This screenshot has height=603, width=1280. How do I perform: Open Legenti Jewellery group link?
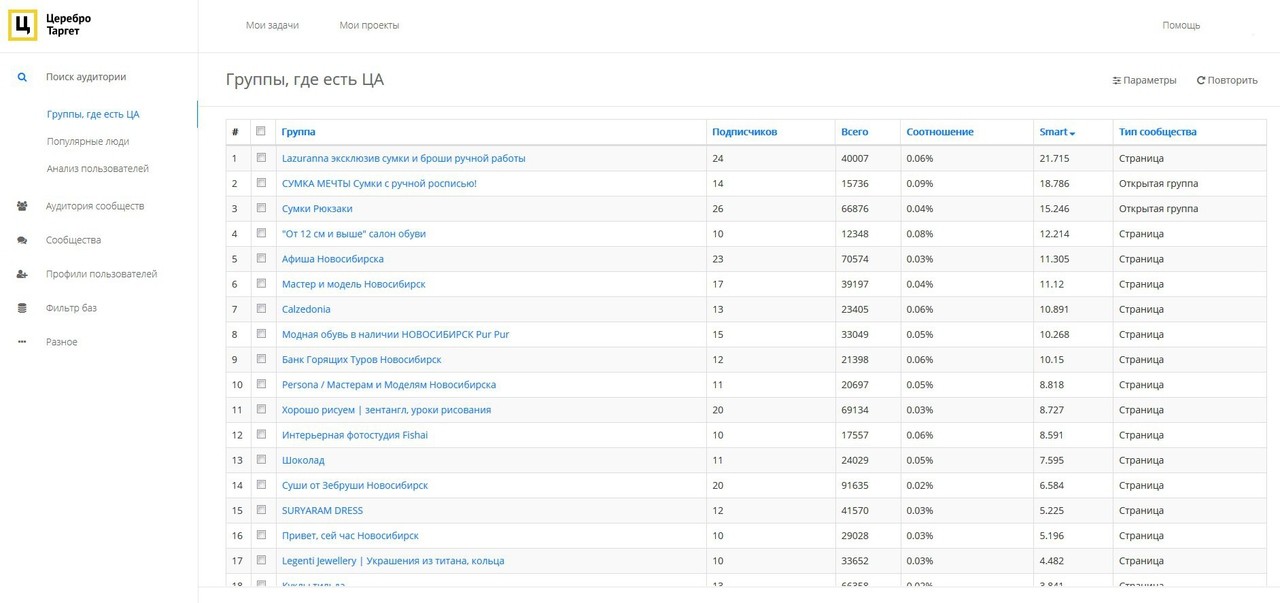(393, 561)
